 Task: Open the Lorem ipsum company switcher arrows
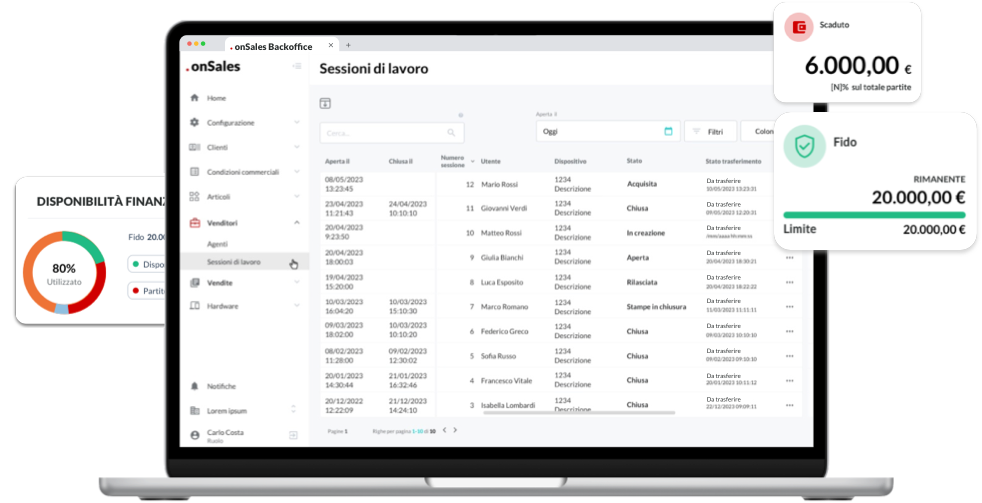pyautogui.click(x=293, y=410)
